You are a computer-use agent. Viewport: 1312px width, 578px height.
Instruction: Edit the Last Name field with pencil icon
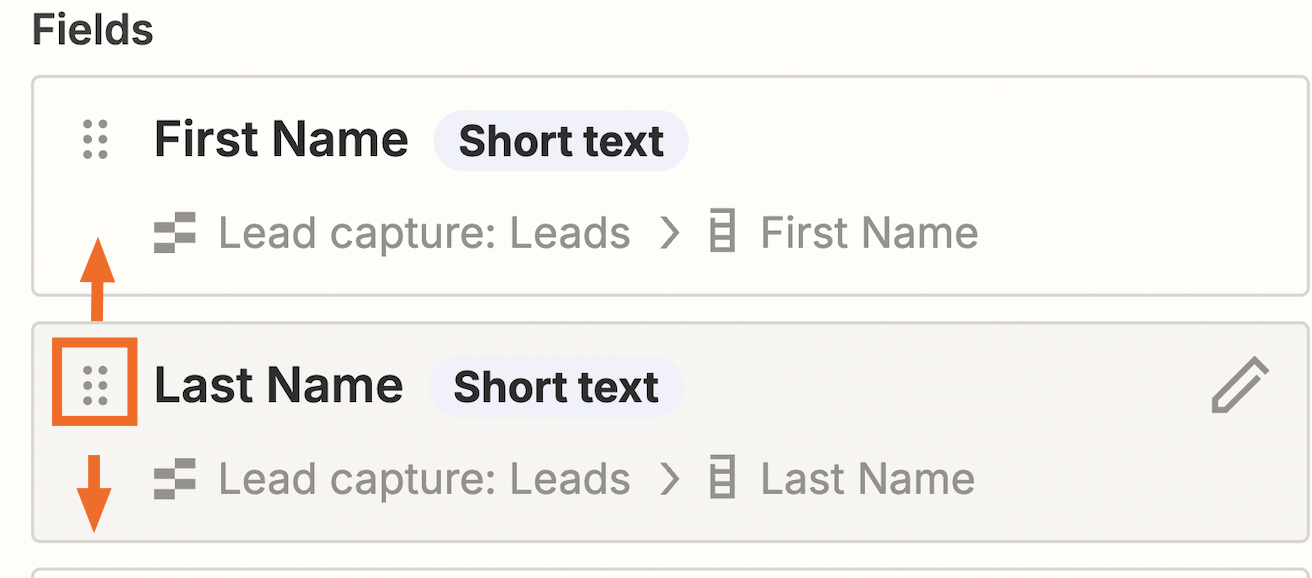1239,386
